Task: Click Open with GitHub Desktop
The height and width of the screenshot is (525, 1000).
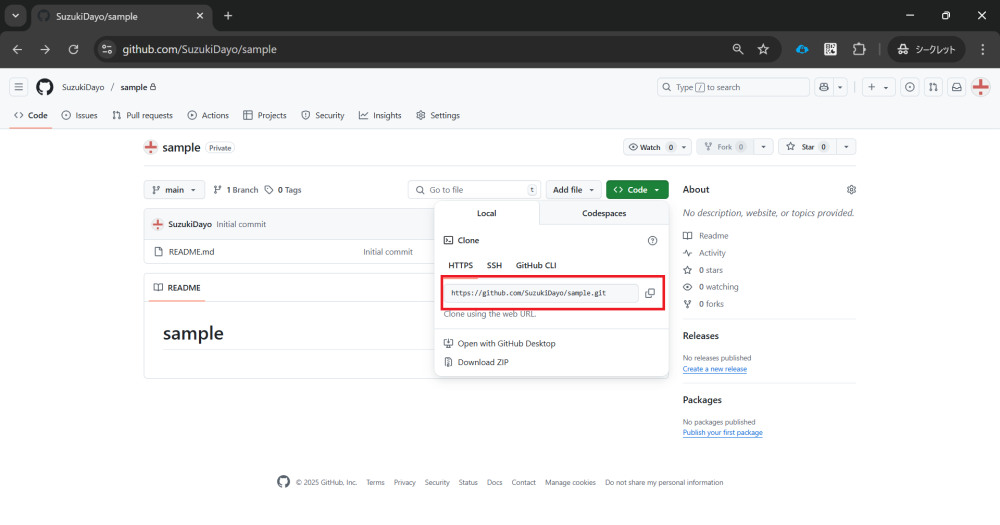Action: tap(499, 343)
